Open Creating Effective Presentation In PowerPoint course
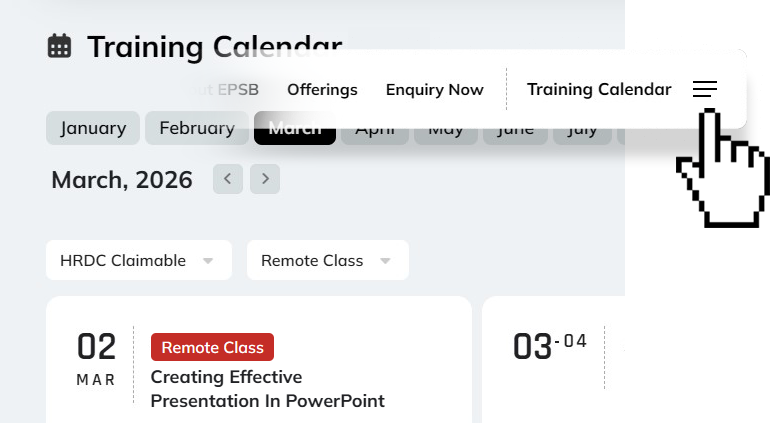This screenshot has width=770, height=423. click(267, 389)
